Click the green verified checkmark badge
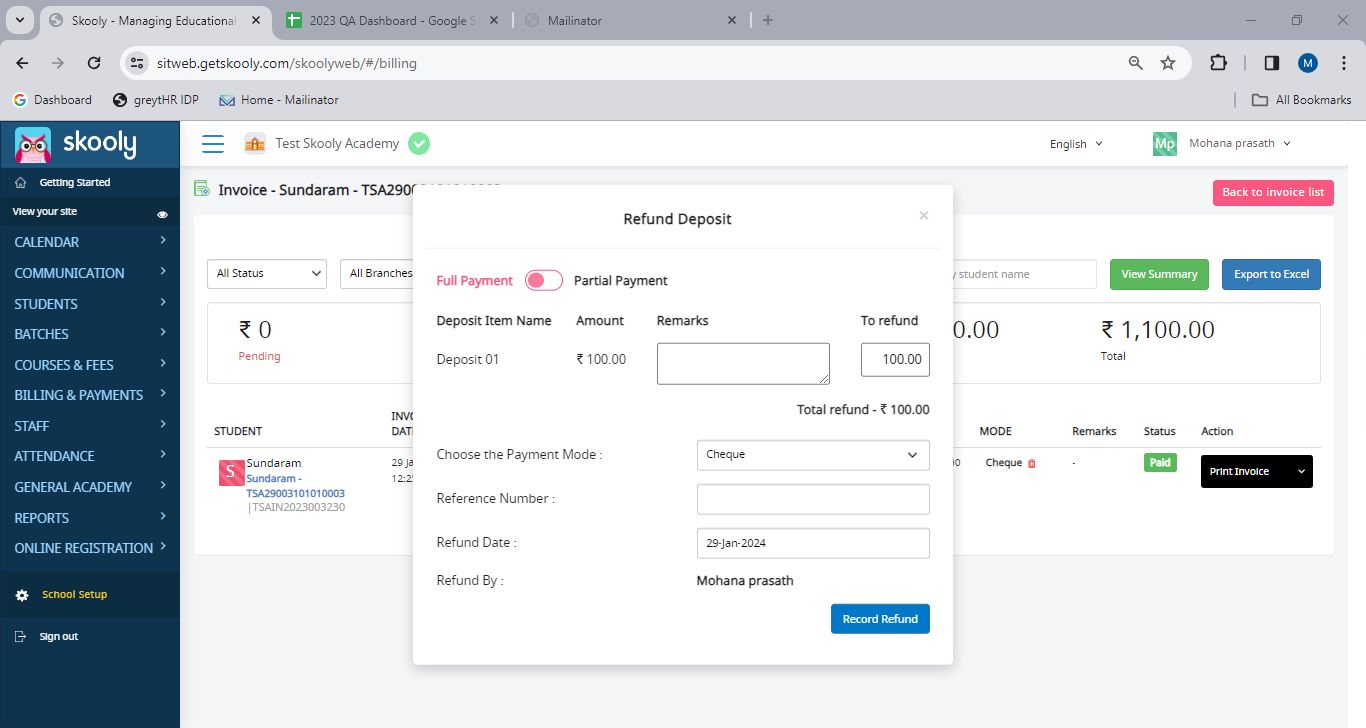 (x=419, y=144)
